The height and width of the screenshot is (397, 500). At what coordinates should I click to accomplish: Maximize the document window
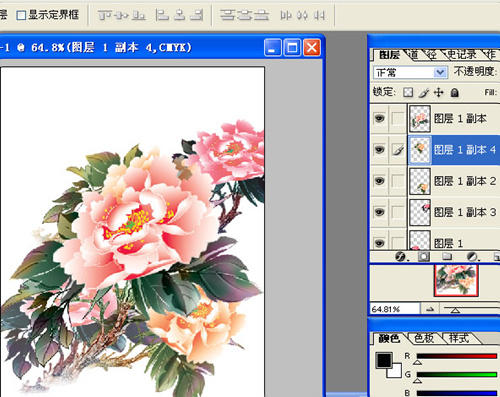(x=292, y=48)
